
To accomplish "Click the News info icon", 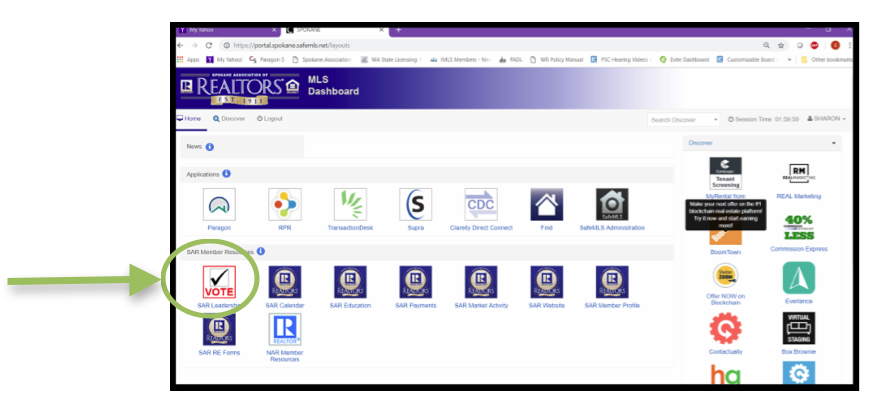I will click(x=209, y=147).
